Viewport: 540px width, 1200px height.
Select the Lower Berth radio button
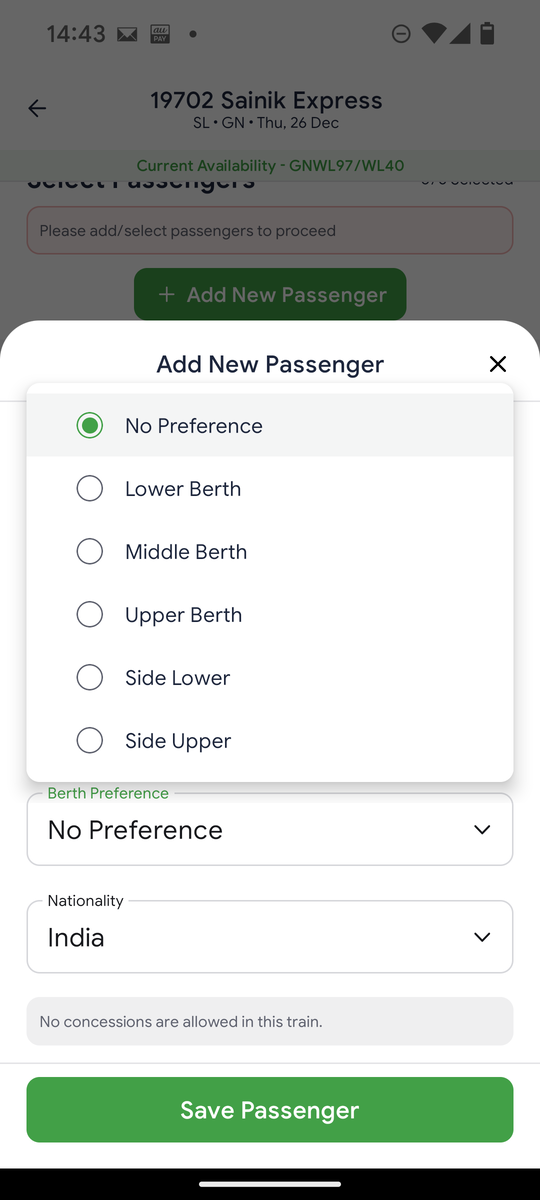click(x=89, y=489)
